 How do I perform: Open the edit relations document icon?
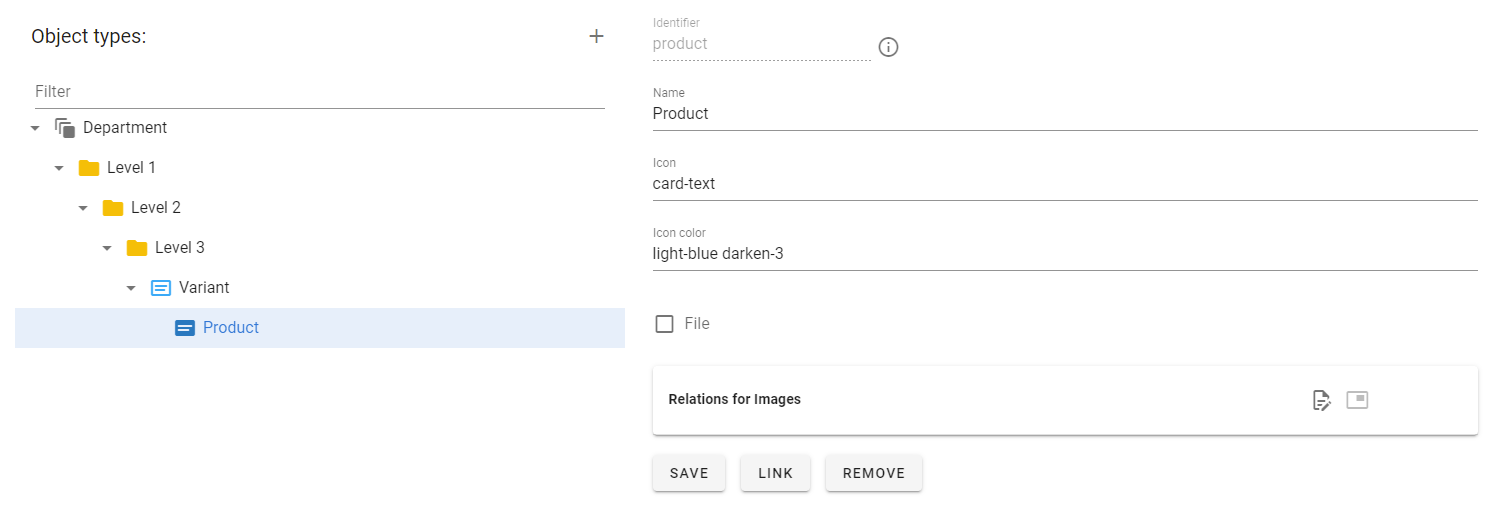[1322, 400]
